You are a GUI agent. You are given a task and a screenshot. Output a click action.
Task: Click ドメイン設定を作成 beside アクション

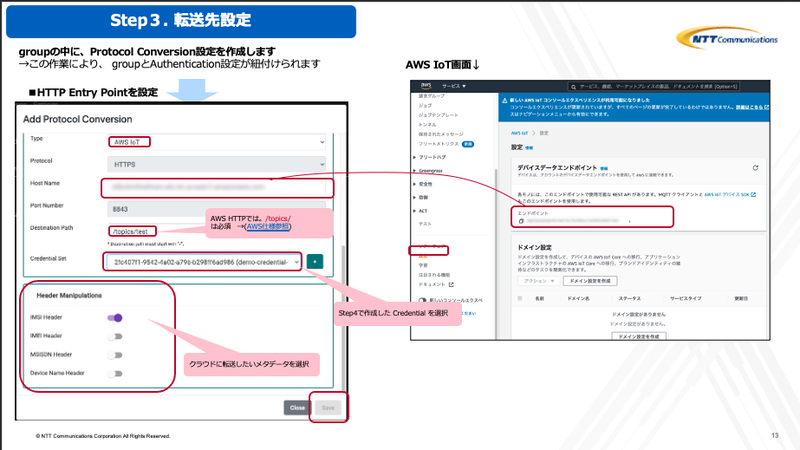(590, 281)
